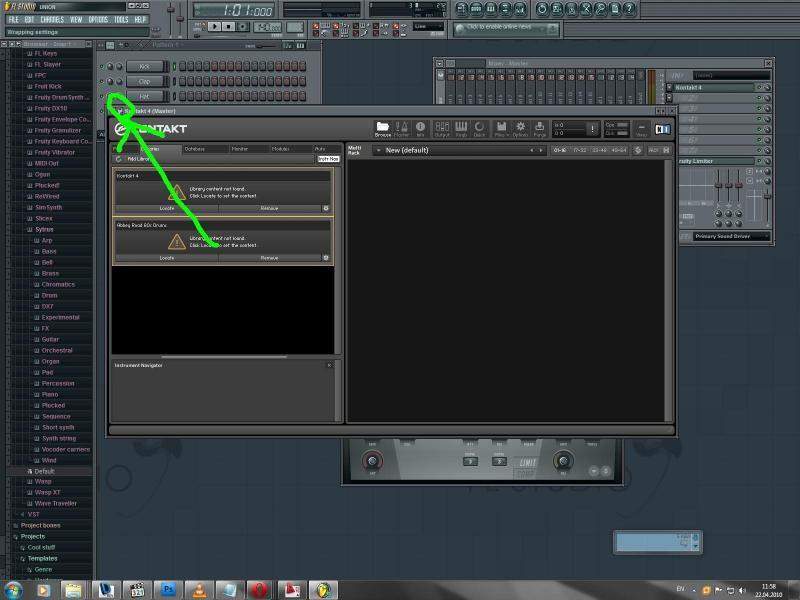
Task: Click the Kick channel button
Action: click(145, 66)
